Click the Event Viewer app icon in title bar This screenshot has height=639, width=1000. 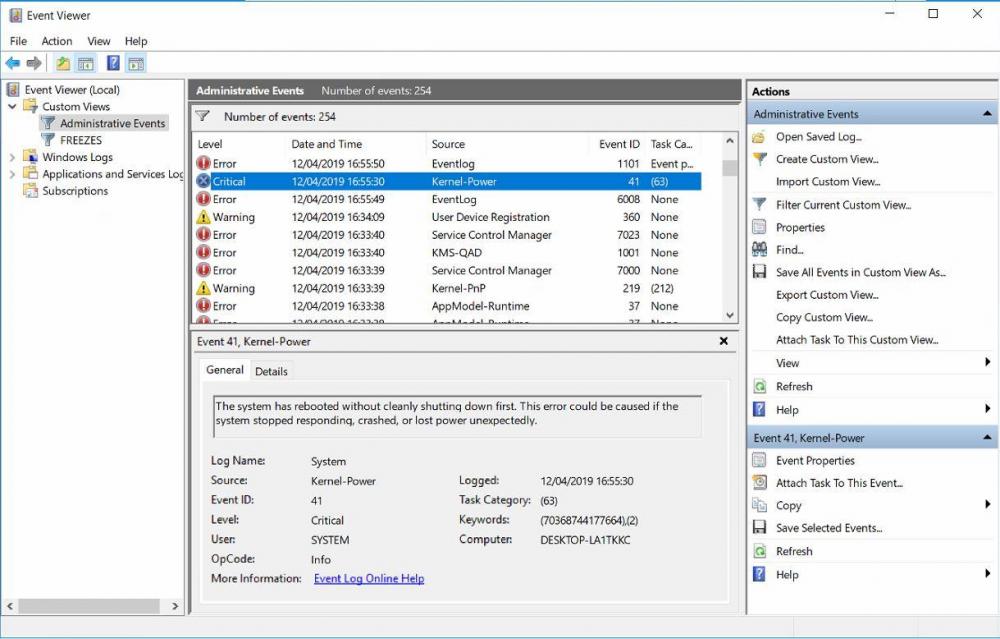tap(15, 15)
